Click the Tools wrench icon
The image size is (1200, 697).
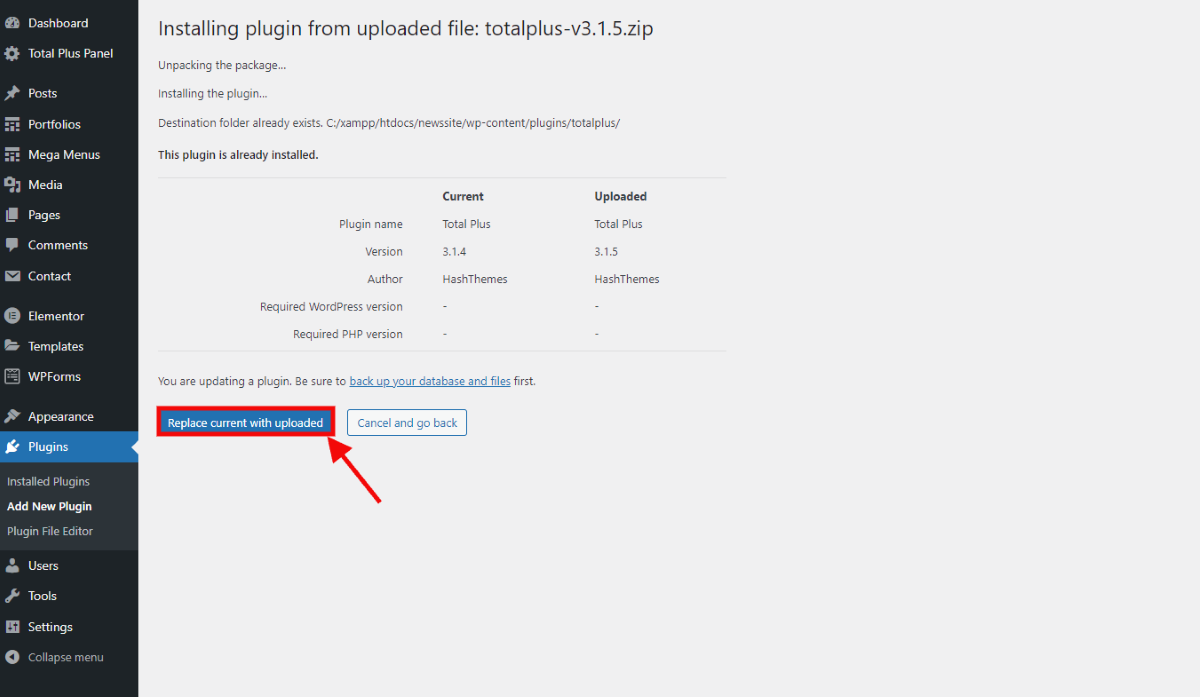12,595
